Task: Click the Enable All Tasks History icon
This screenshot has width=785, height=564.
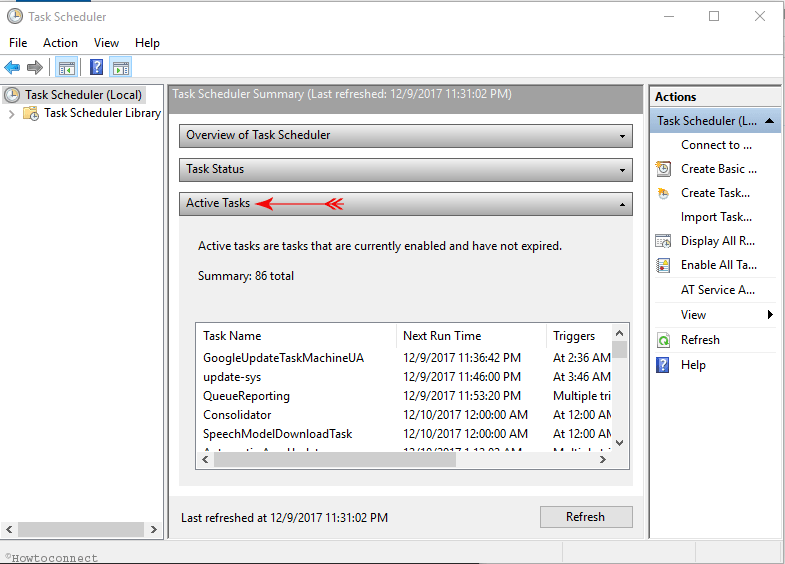Action: 663,265
